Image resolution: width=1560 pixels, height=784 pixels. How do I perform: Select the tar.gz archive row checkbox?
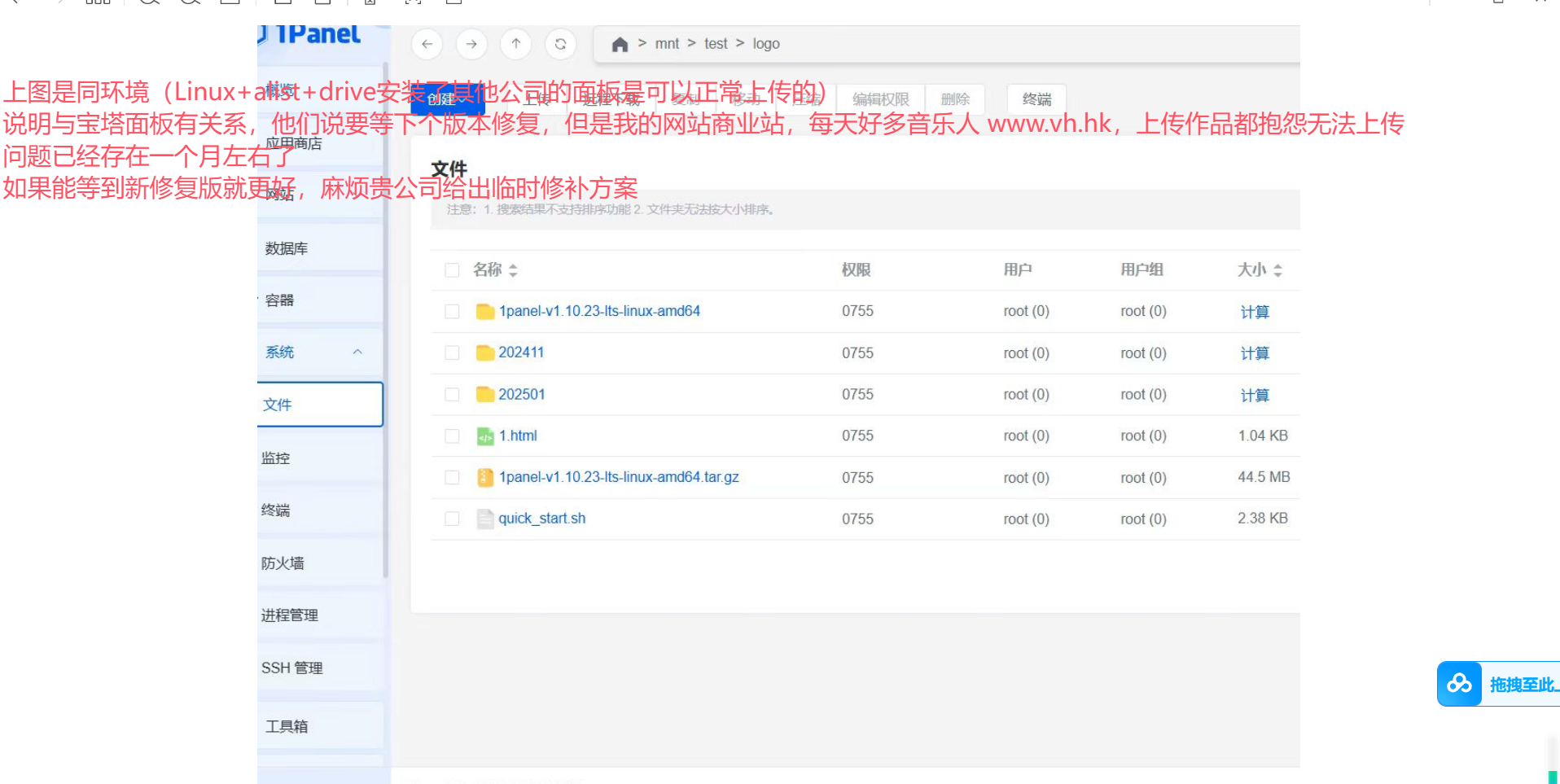click(x=452, y=478)
